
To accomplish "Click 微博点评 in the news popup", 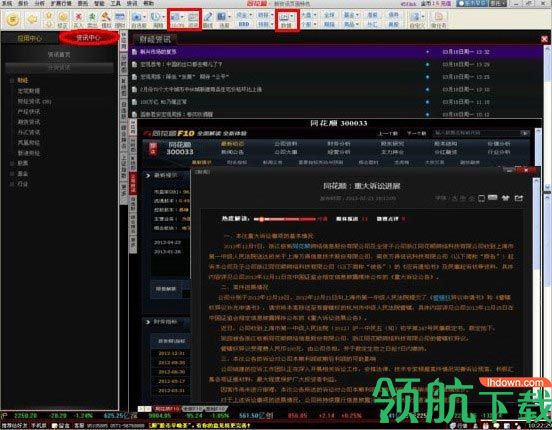I will 388,219.
